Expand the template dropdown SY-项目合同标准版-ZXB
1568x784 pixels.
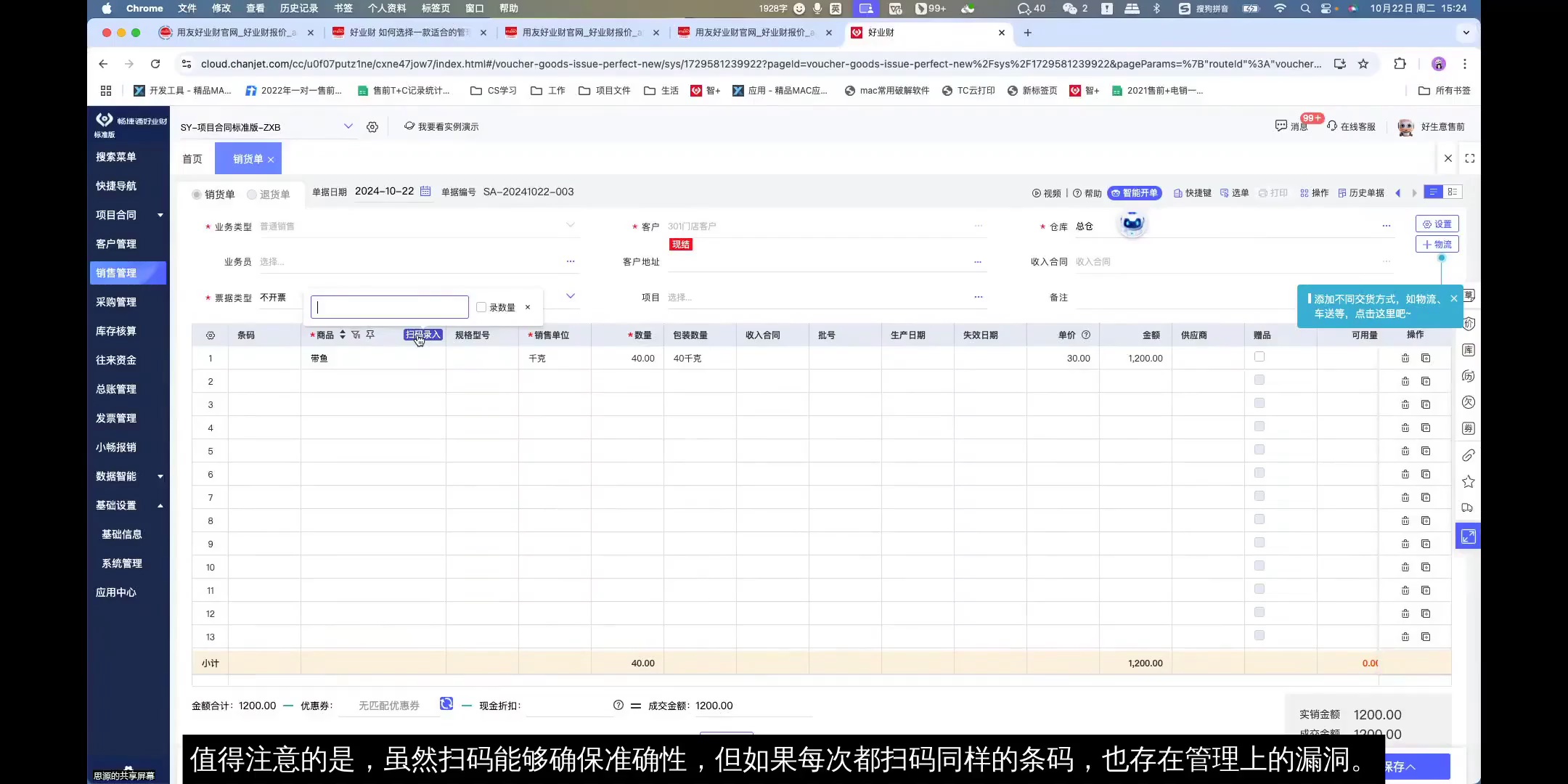coord(348,126)
